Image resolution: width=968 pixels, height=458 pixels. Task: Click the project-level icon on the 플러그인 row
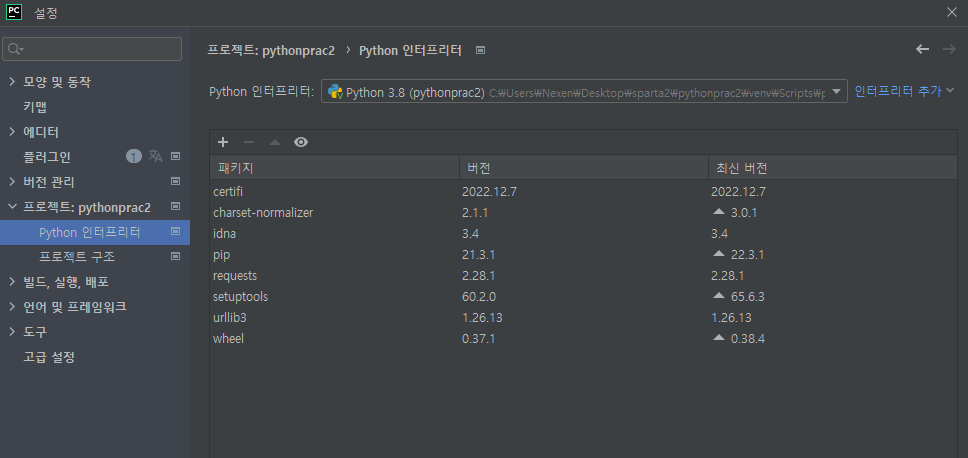[x=175, y=157]
